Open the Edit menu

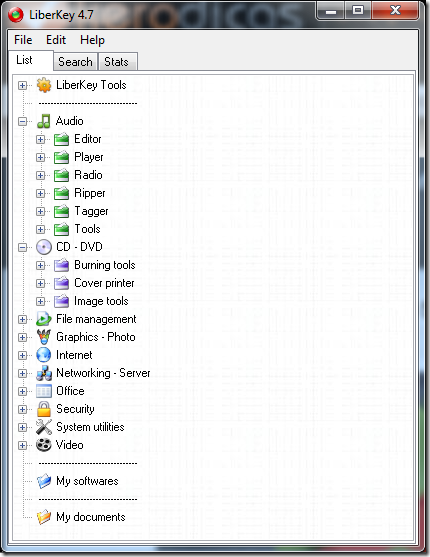[56, 40]
